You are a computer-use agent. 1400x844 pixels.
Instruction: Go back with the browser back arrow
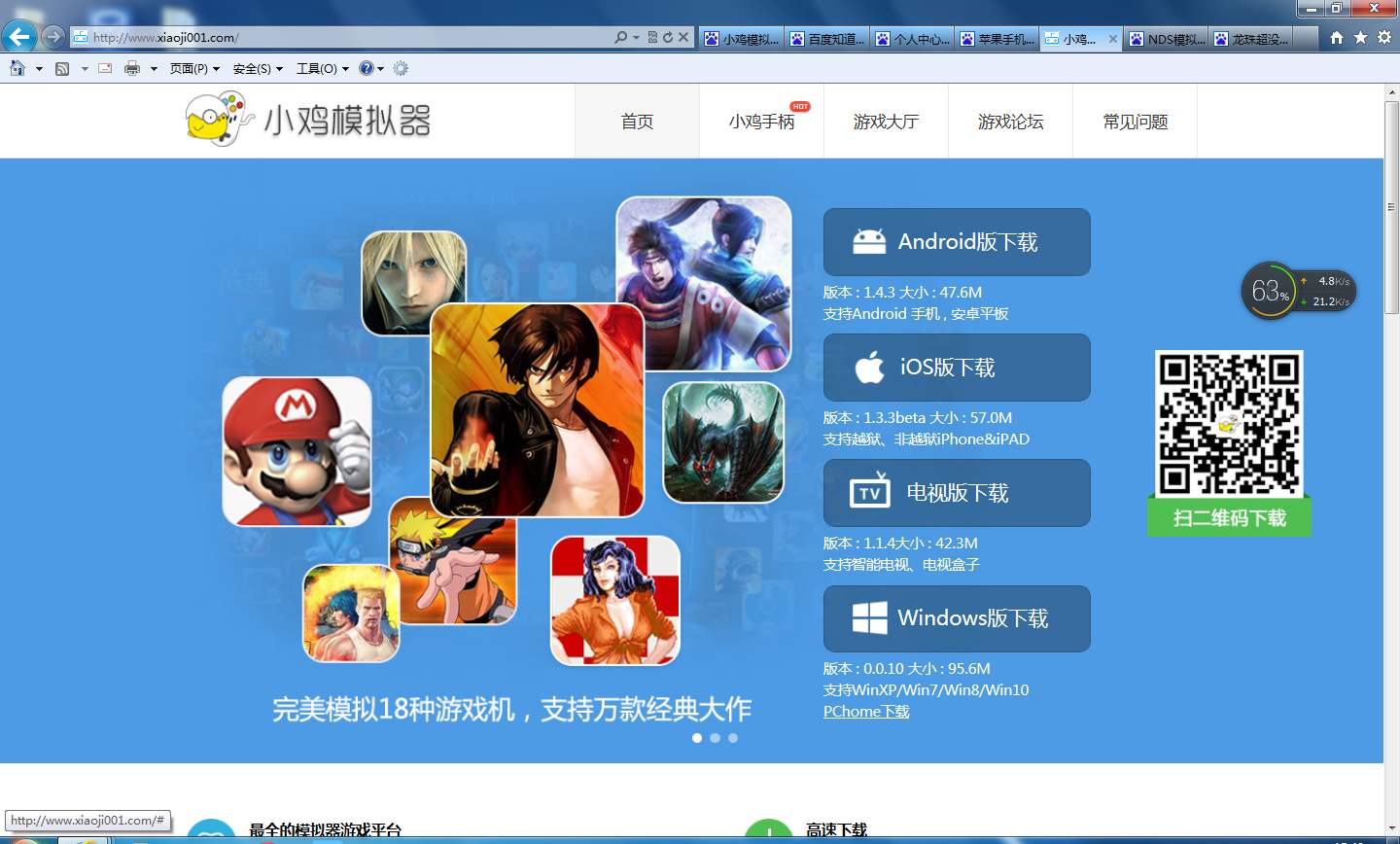(19, 38)
